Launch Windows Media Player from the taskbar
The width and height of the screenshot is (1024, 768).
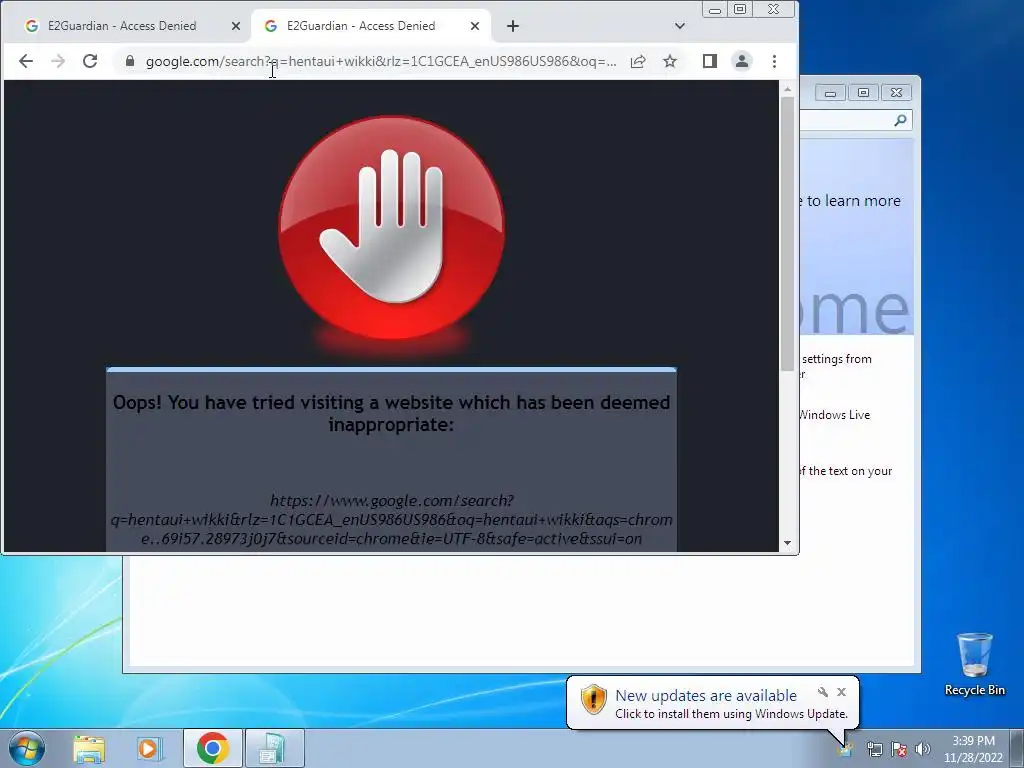tap(150, 748)
